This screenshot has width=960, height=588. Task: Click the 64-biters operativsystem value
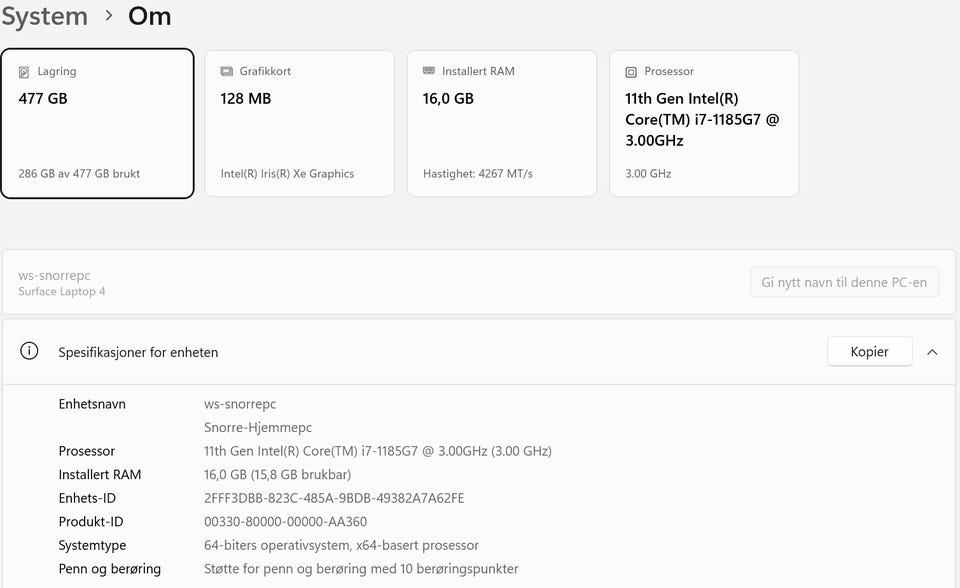pyautogui.click(x=341, y=545)
